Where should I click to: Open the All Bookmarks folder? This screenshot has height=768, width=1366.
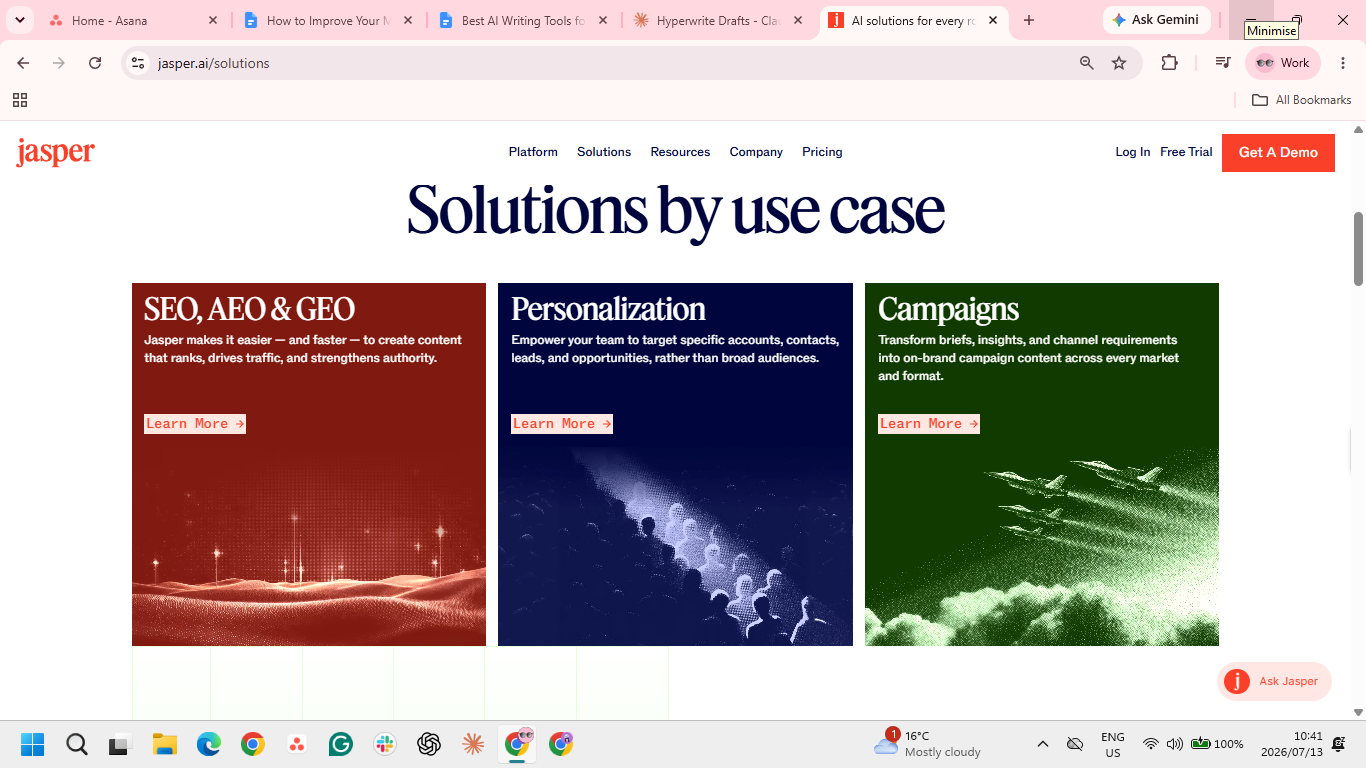(x=1302, y=100)
